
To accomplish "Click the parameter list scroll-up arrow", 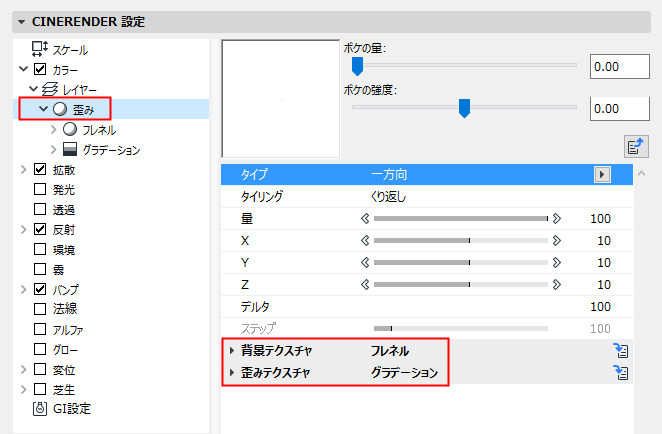I will click(x=642, y=173).
